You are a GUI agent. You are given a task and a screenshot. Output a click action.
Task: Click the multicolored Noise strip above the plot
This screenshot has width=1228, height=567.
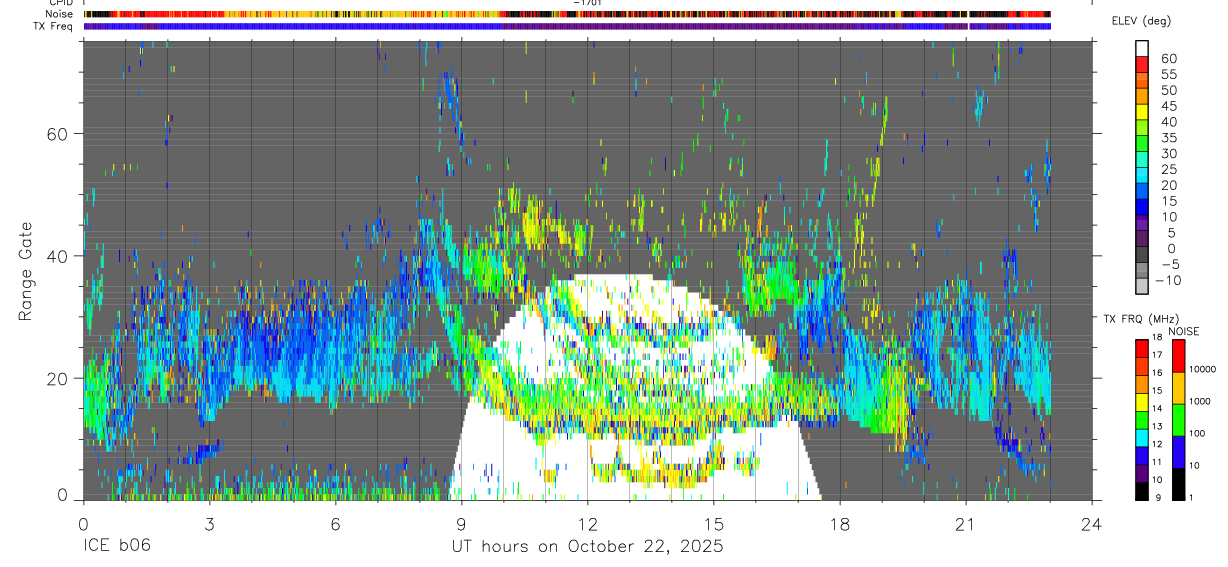click(x=567, y=14)
